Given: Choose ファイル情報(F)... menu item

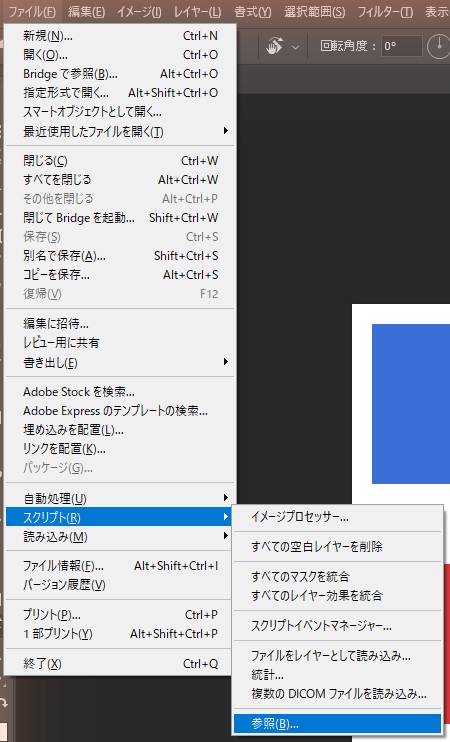Looking at the screenshot, I should (x=120, y=565).
